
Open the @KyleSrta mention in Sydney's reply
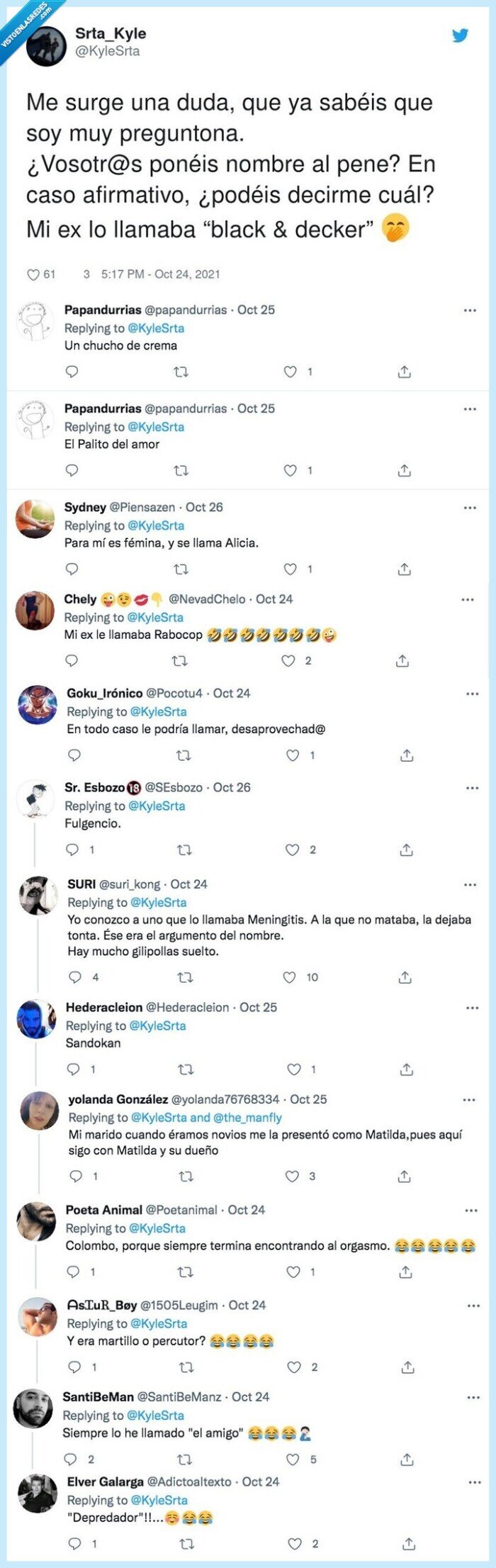156,525
